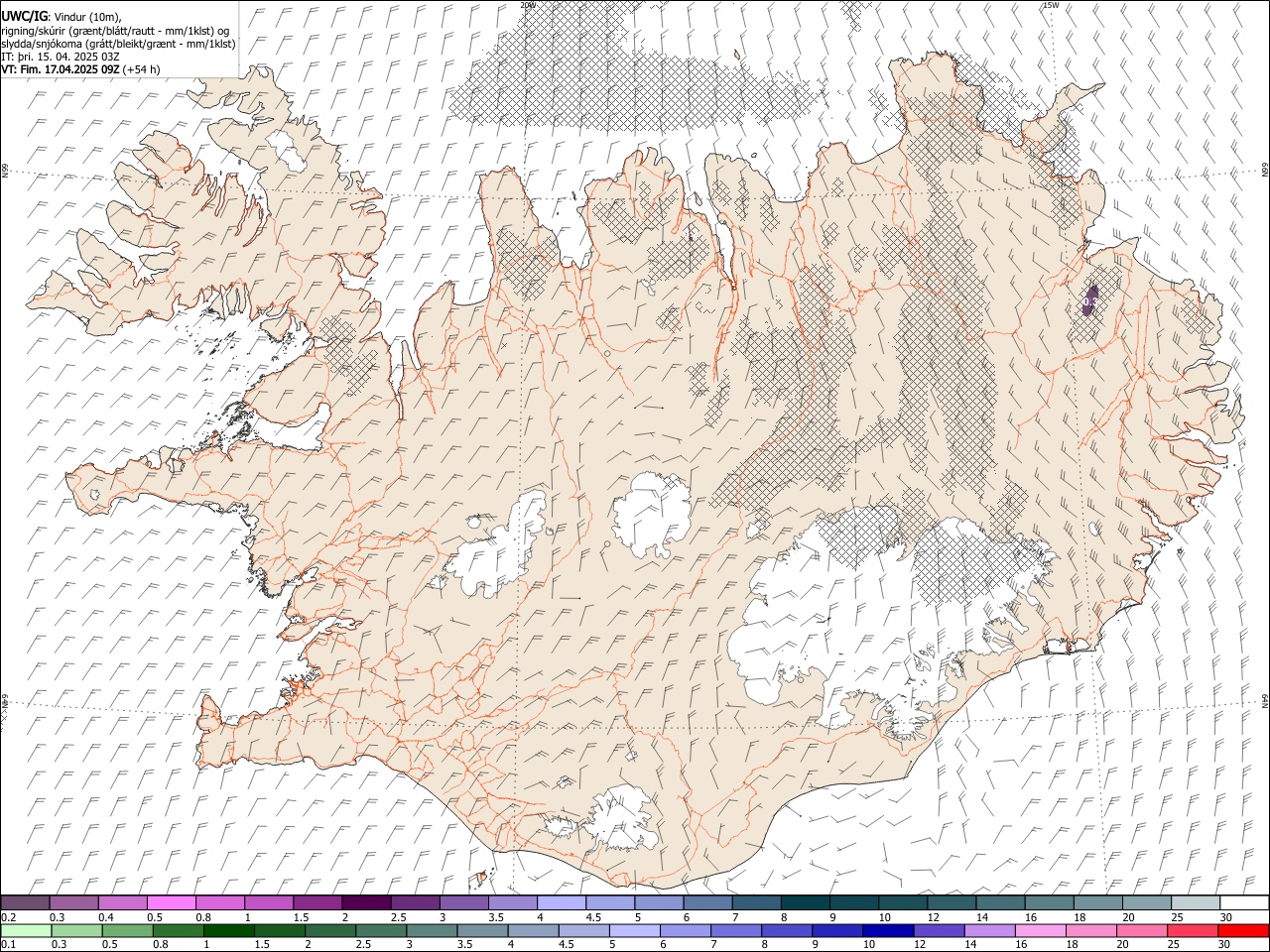Pick the light pink swatch above 16 in lower scale
Viewport: 1270px width, 952px height.
coord(1041,931)
